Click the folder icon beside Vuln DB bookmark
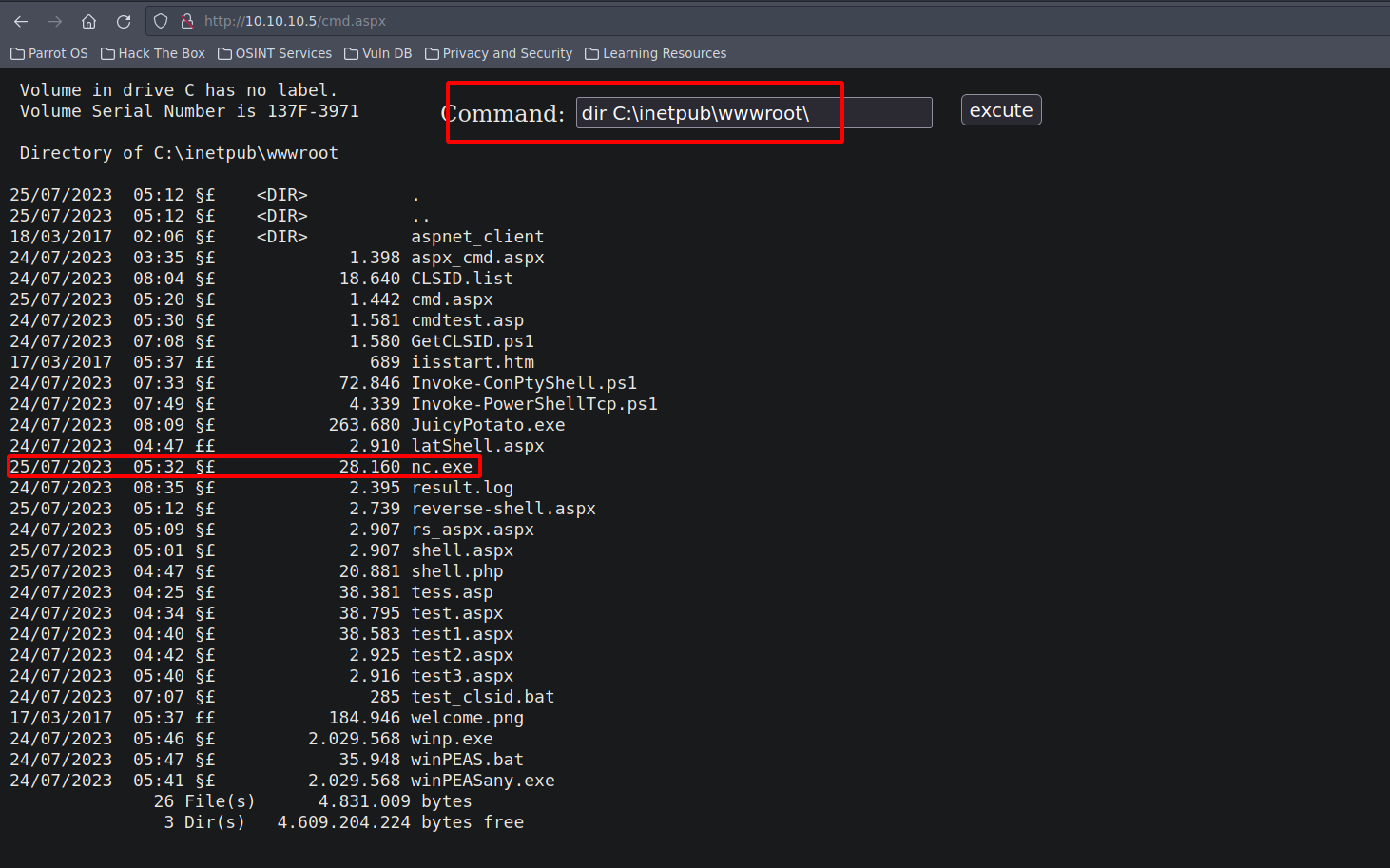This screenshot has height=868, width=1390. (x=353, y=53)
